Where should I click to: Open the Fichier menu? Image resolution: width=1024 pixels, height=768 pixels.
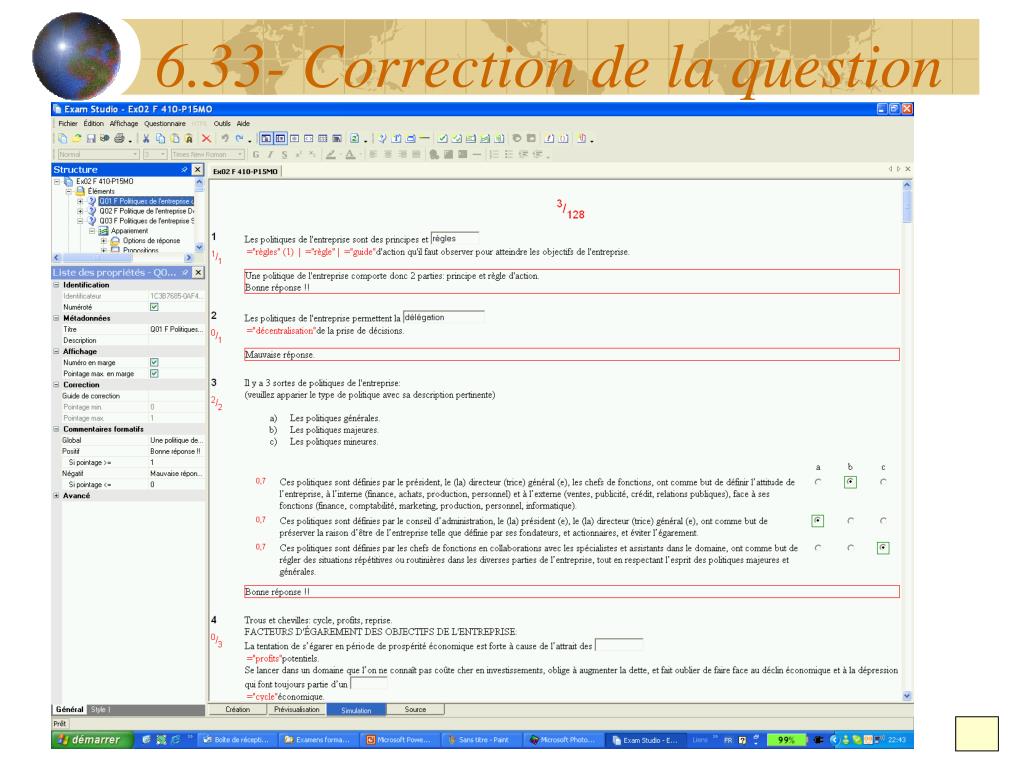[68, 123]
